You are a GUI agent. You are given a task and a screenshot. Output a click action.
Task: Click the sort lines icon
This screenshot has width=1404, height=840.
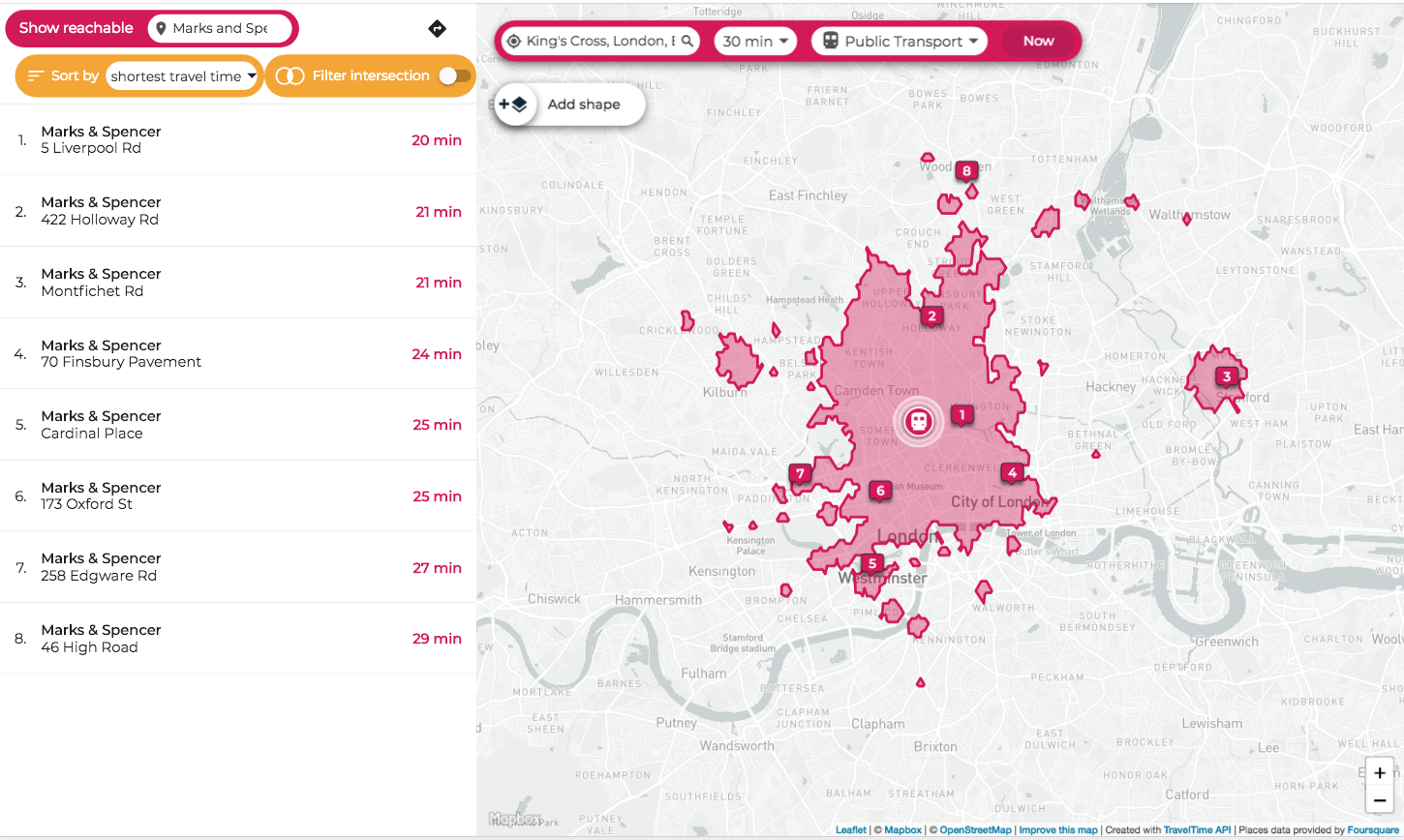(36, 75)
